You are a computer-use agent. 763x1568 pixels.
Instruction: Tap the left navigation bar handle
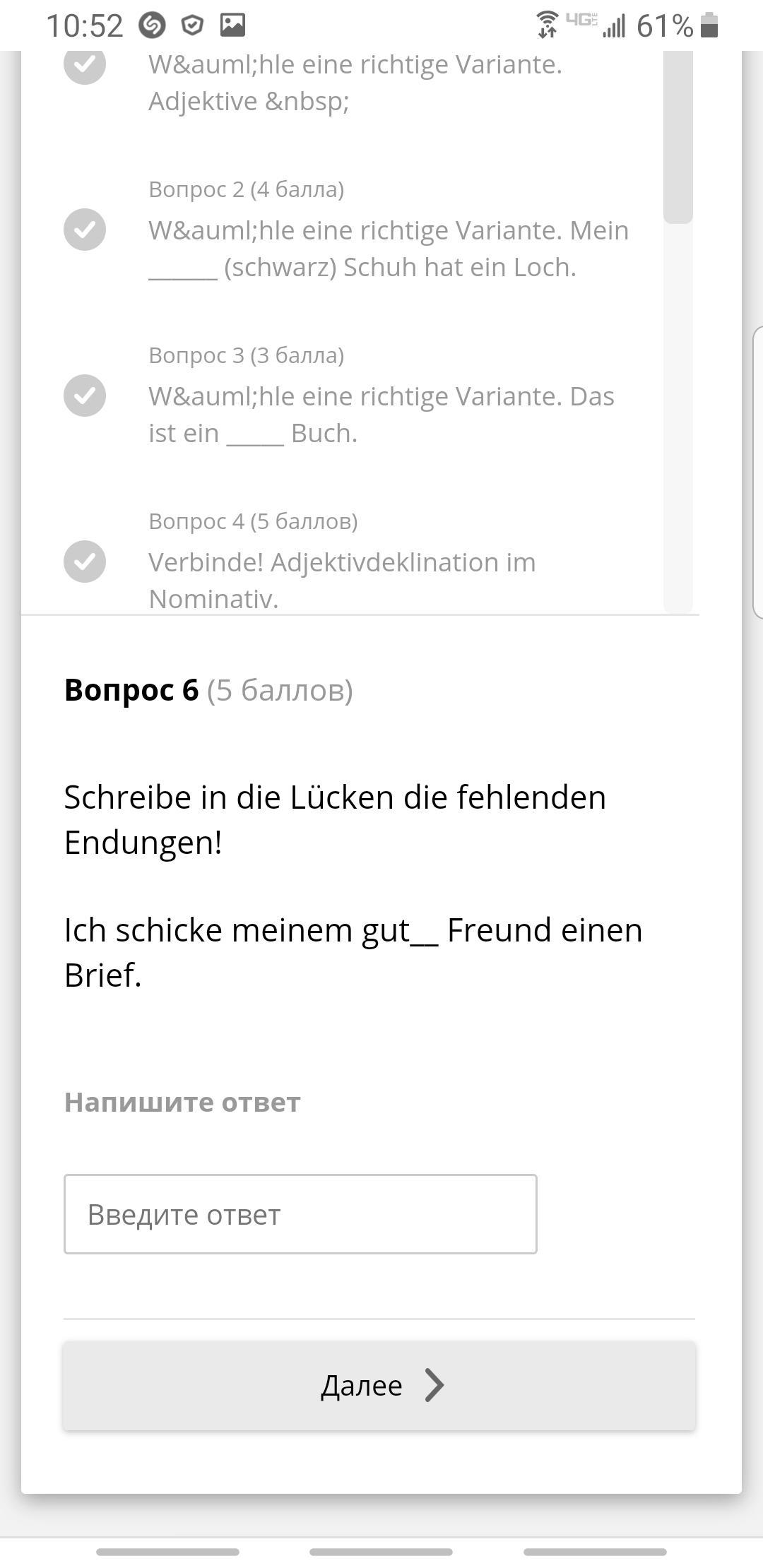point(167,1552)
